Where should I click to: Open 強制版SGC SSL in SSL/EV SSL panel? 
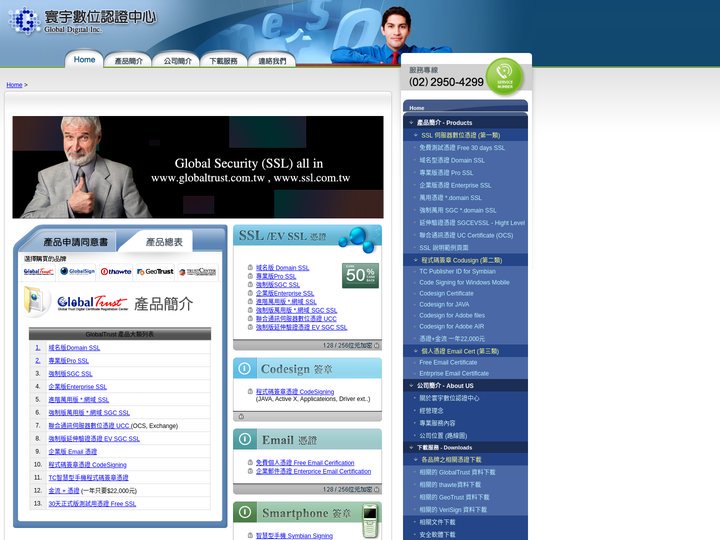277,284
